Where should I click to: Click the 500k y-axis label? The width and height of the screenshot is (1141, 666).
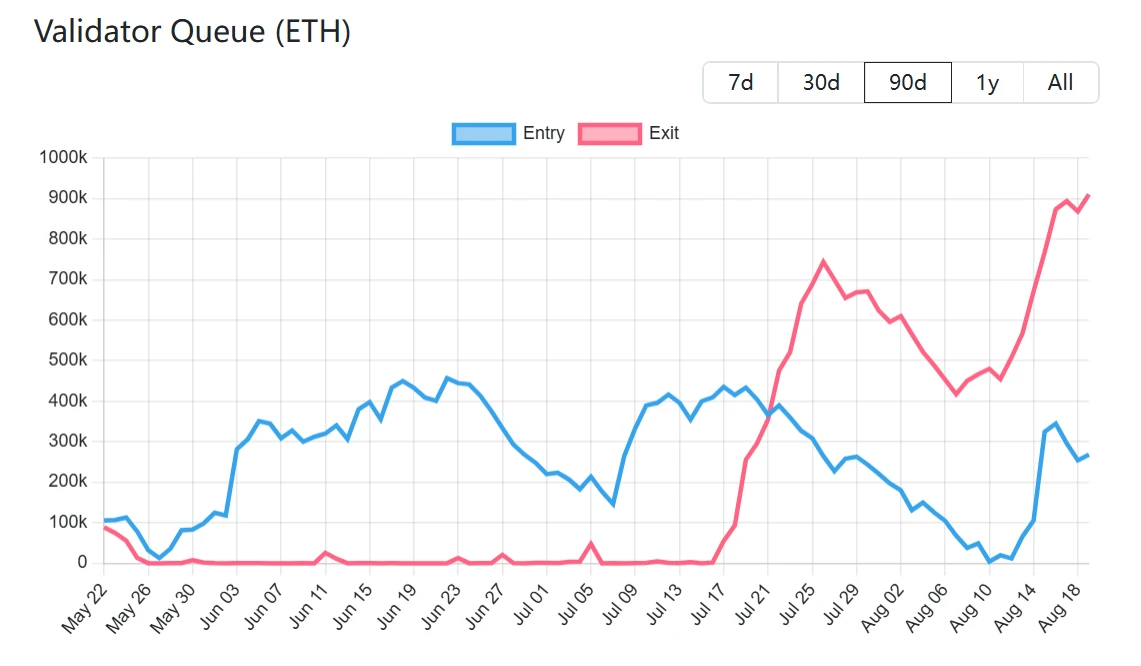pyautogui.click(x=68, y=360)
